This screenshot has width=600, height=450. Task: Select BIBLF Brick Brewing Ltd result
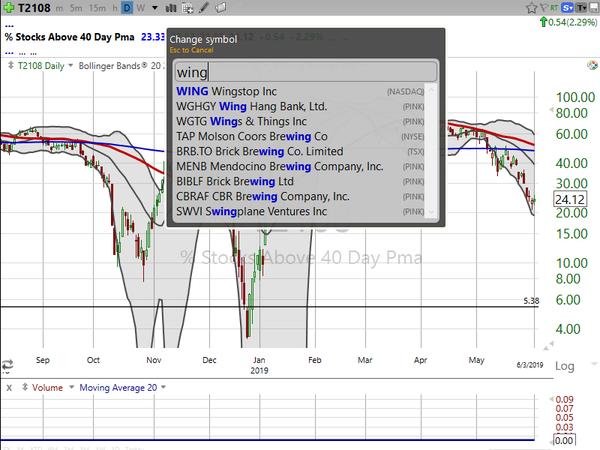point(300,181)
